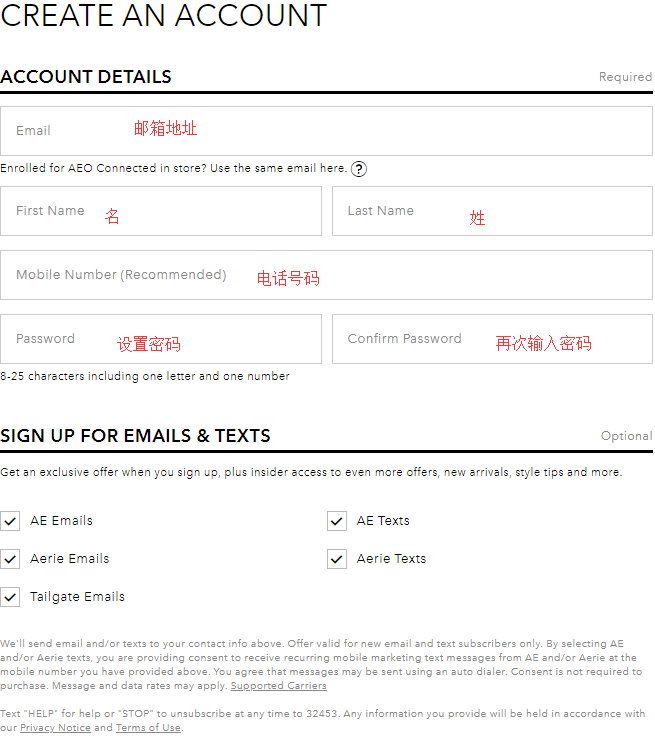
Task: Click the Mobile Number field
Action: (326, 275)
